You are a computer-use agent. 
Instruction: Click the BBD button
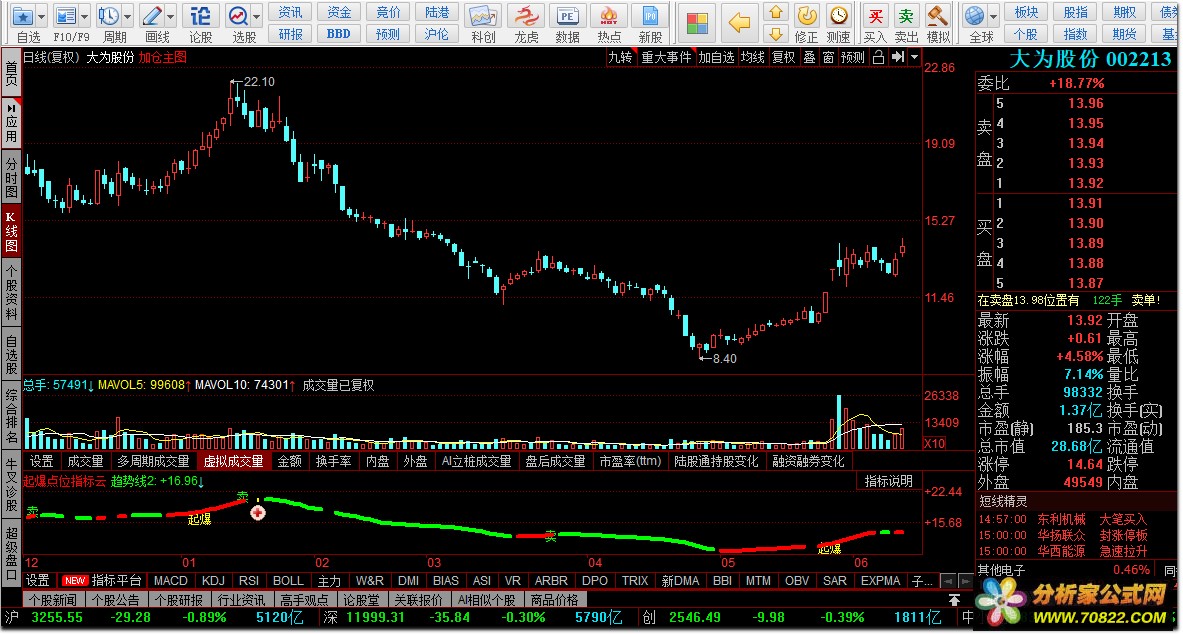click(x=340, y=34)
